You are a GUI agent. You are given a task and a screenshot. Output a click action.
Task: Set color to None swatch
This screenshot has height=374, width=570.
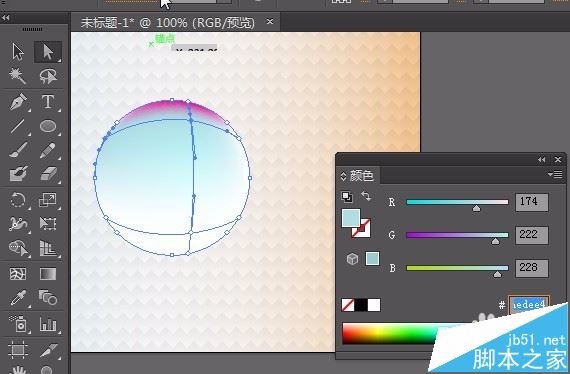tap(348, 305)
